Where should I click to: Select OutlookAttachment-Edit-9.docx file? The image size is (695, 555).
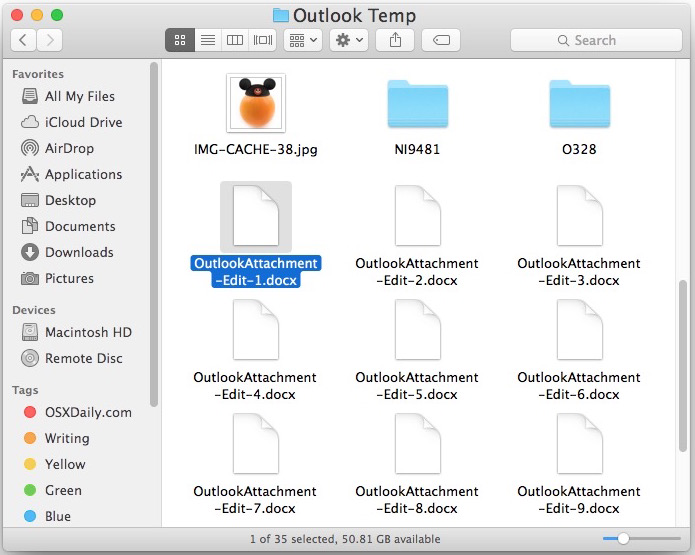pos(579,444)
